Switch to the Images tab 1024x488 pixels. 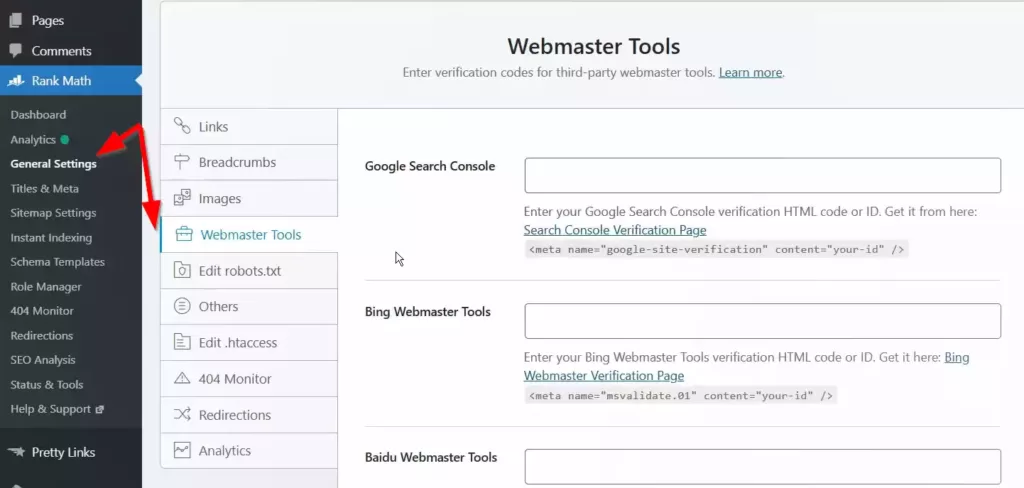tap(249, 198)
